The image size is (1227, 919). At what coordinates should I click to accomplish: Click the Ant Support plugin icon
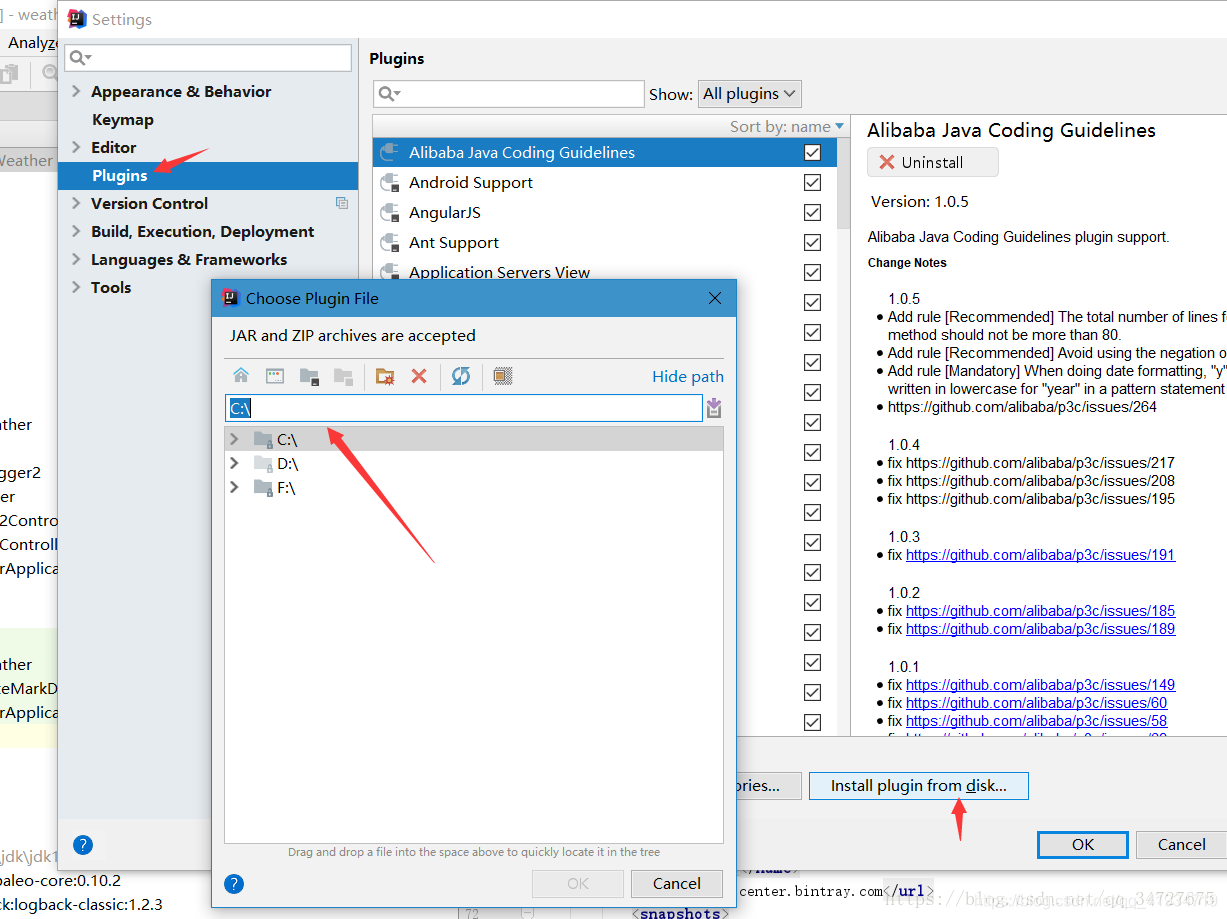tap(390, 243)
